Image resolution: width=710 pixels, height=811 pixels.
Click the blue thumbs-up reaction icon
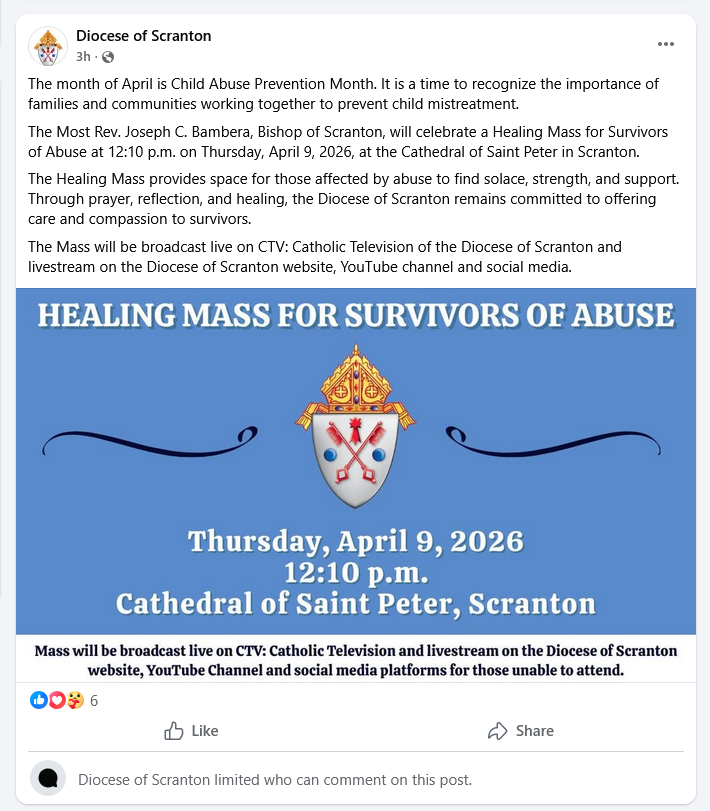point(39,700)
